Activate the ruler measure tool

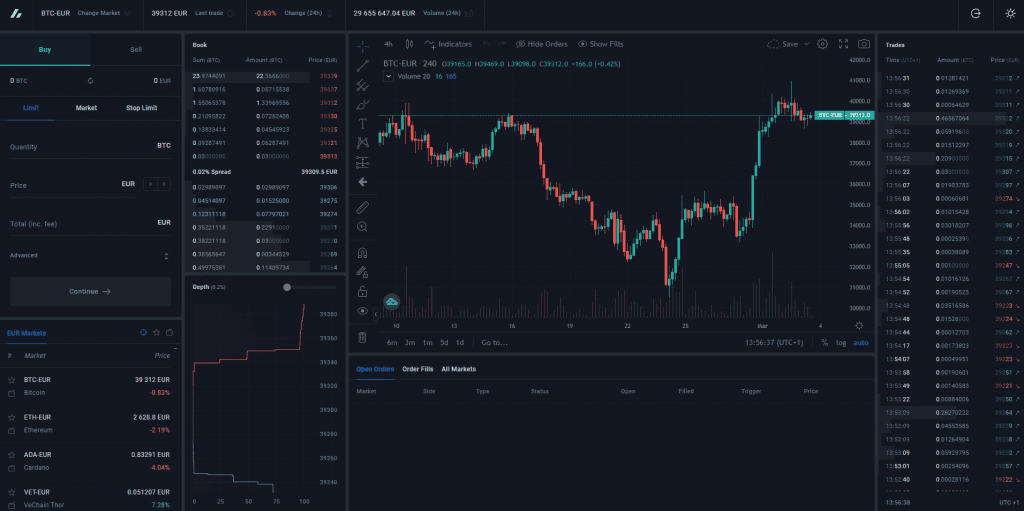362,207
